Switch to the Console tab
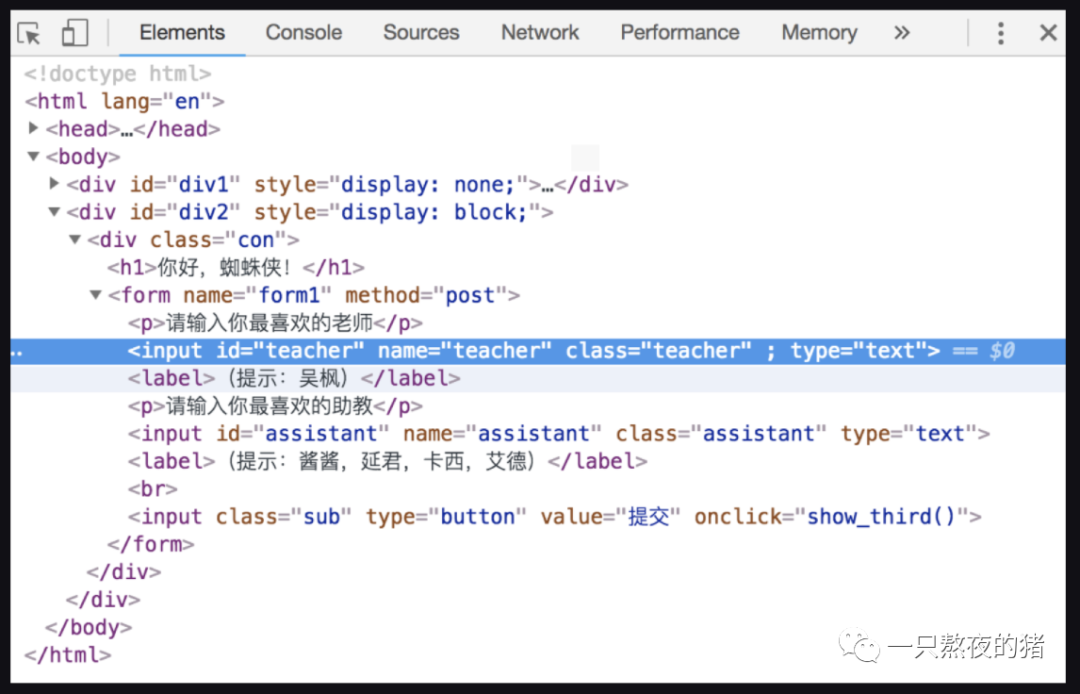This screenshot has height=694, width=1080. 304,32
